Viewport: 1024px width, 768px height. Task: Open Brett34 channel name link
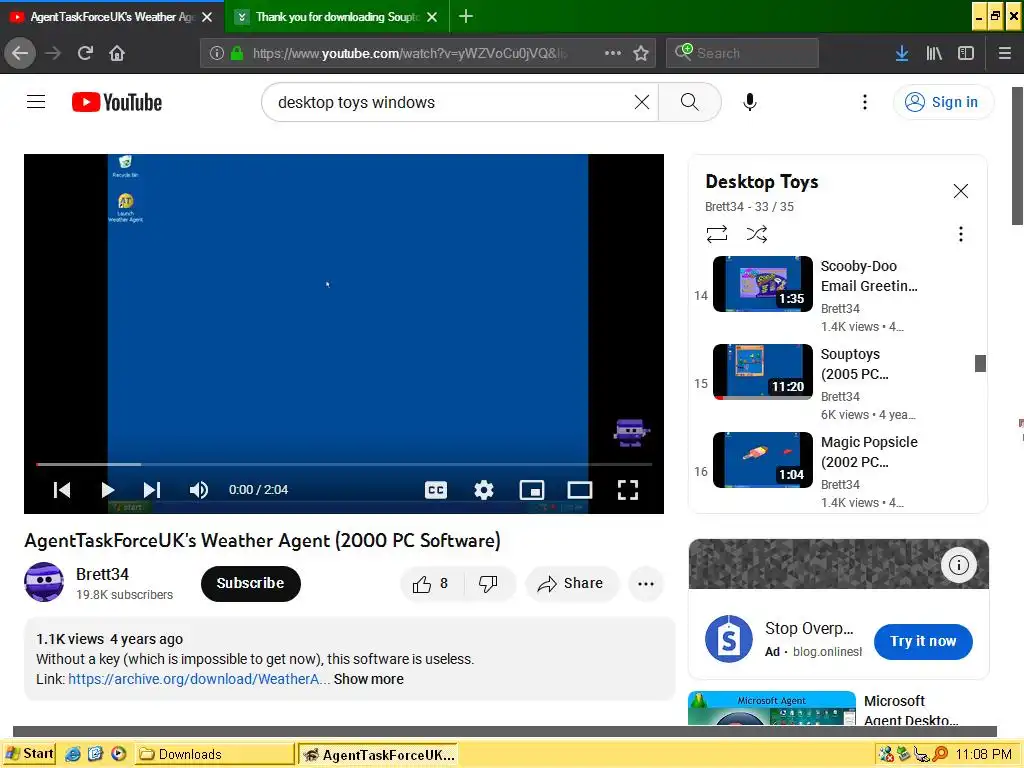103,574
